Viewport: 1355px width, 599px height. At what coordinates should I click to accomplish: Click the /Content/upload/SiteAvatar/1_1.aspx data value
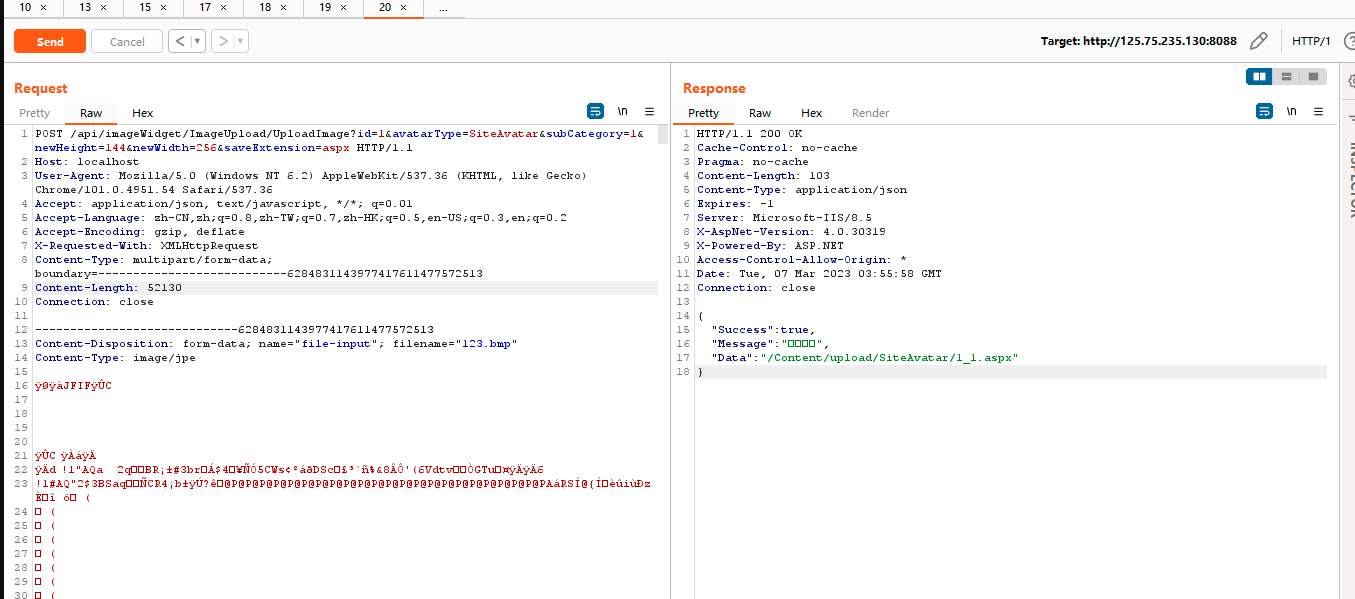click(888, 358)
